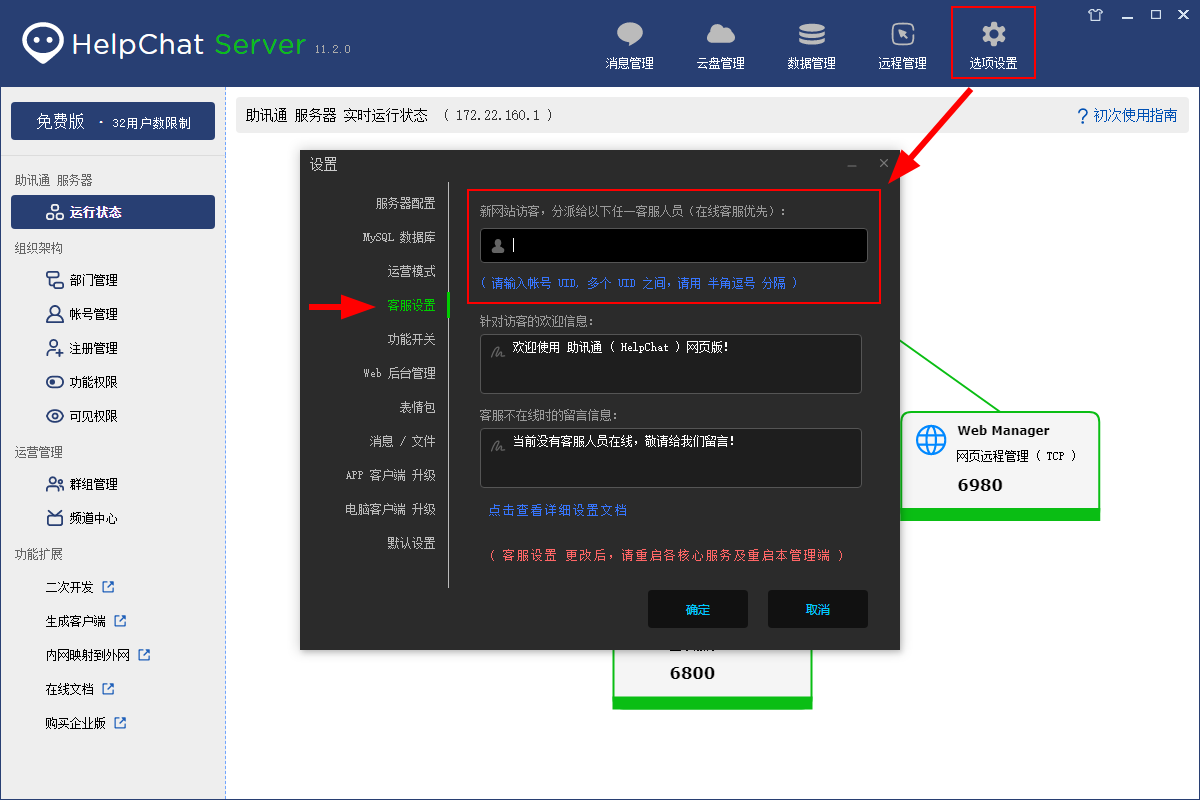1200x800 pixels.
Task: Open 远程管理 remote management icon
Action: [903, 35]
